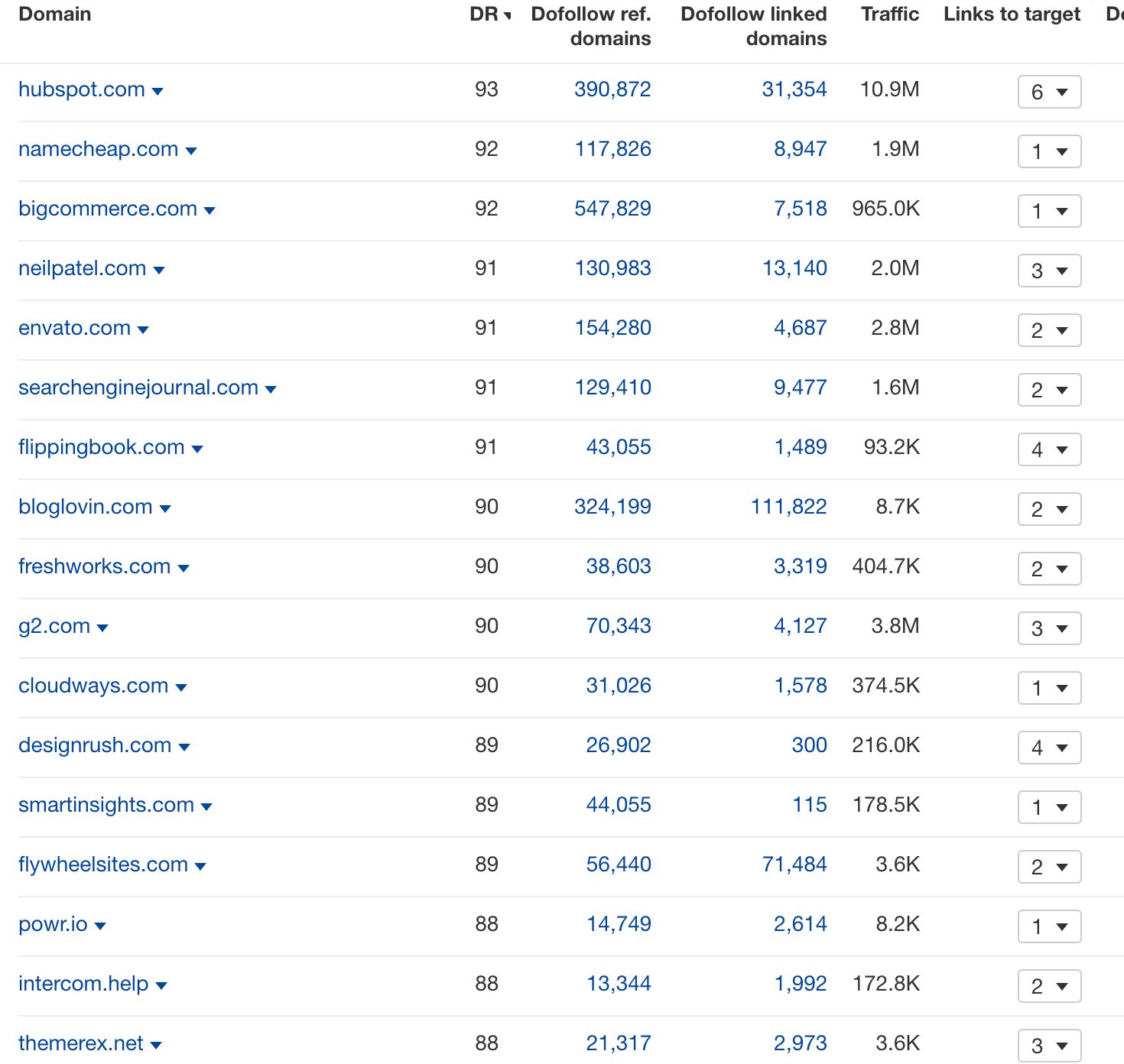Sort by Traffic column header

pyautogui.click(x=890, y=15)
